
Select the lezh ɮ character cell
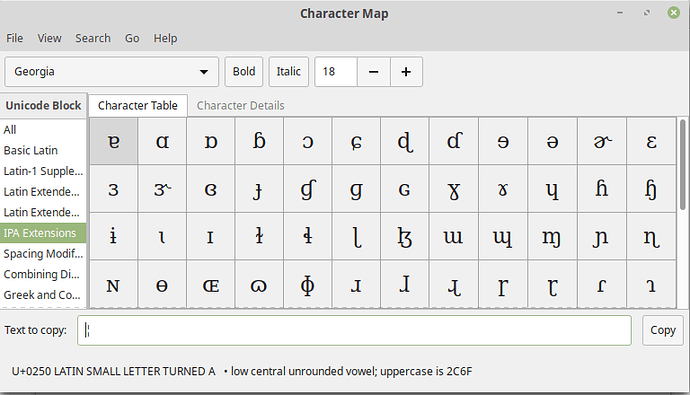click(x=405, y=237)
